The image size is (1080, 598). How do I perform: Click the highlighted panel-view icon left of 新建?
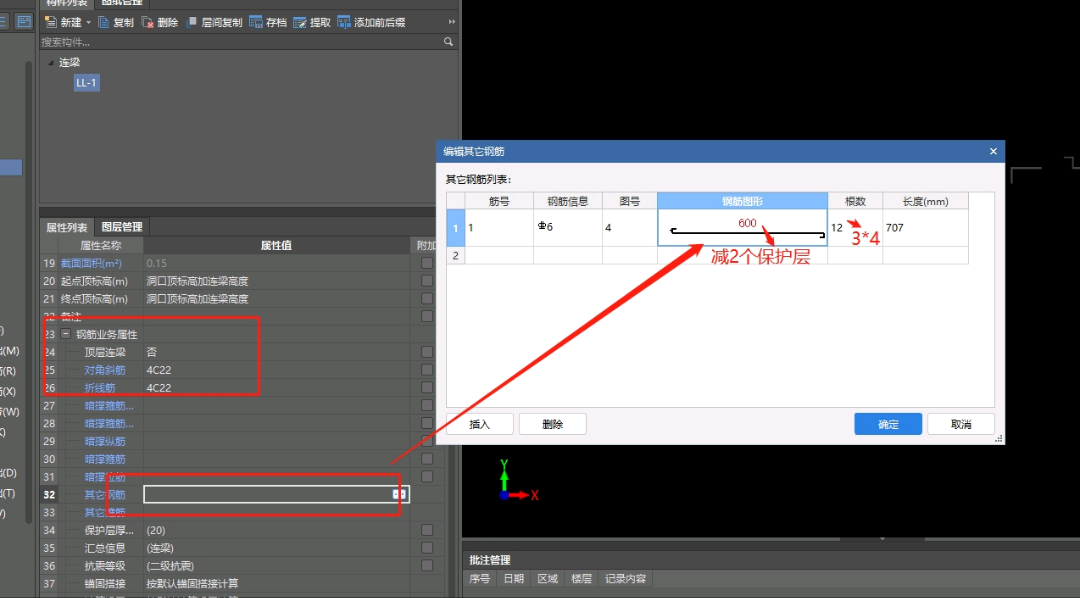point(24,21)
